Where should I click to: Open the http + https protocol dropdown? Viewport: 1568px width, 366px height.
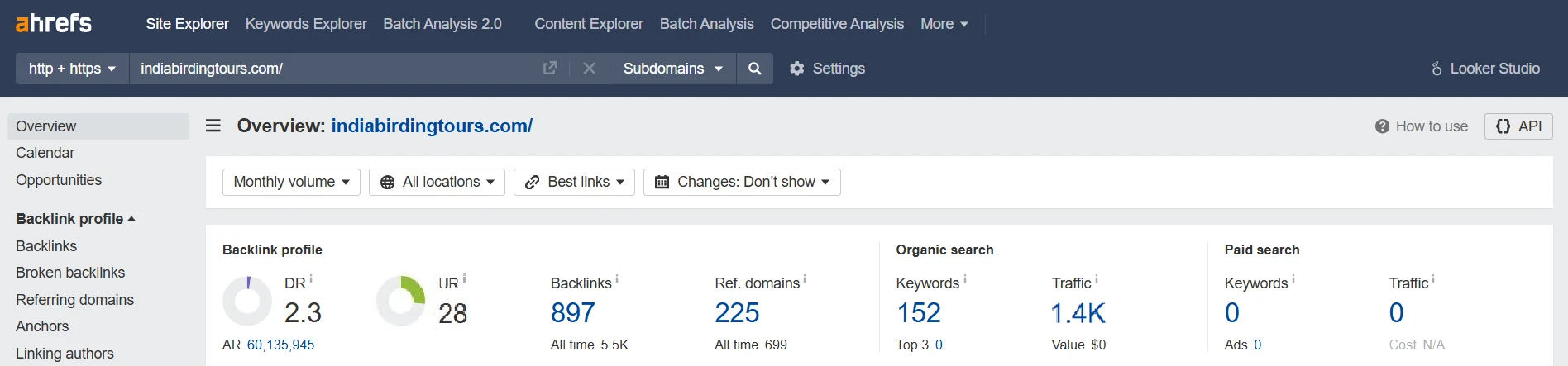[x=72, y=69]
